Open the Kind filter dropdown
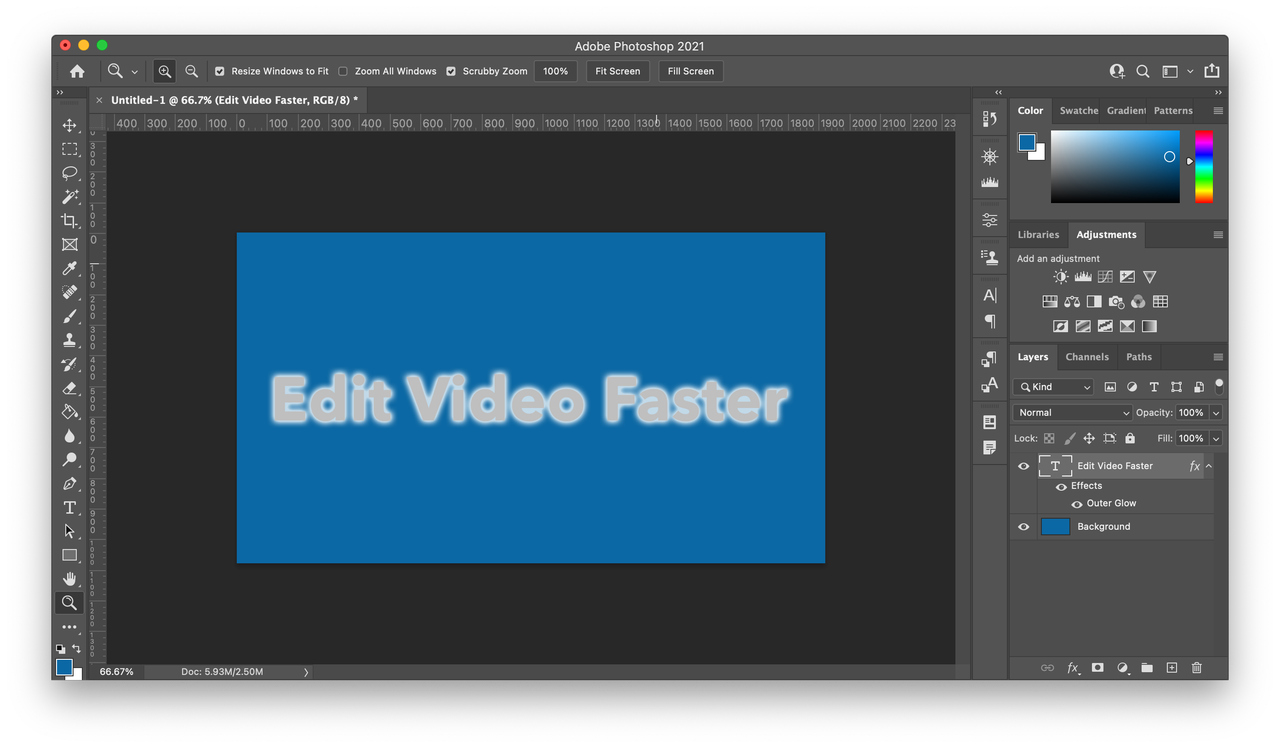 1053,386
